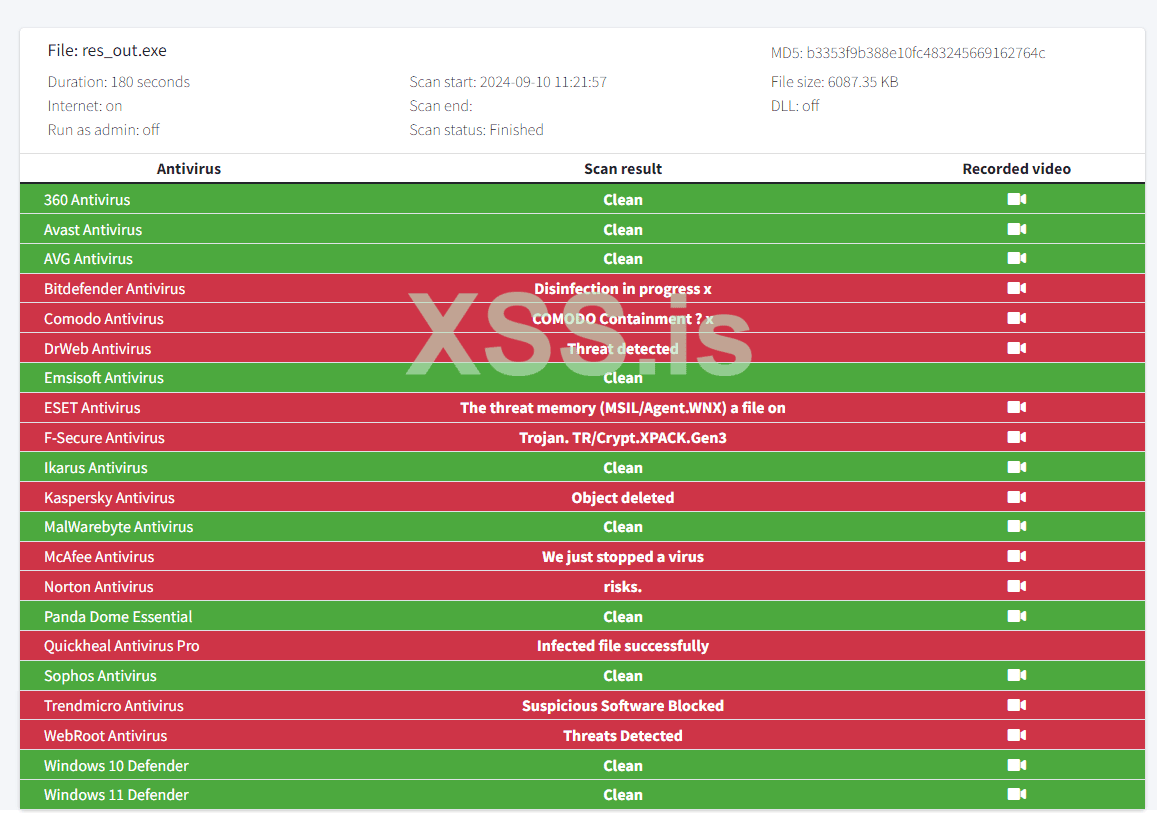Select the Internet: on text
Screen dimensions: 1157x813
tap(85, 106)
